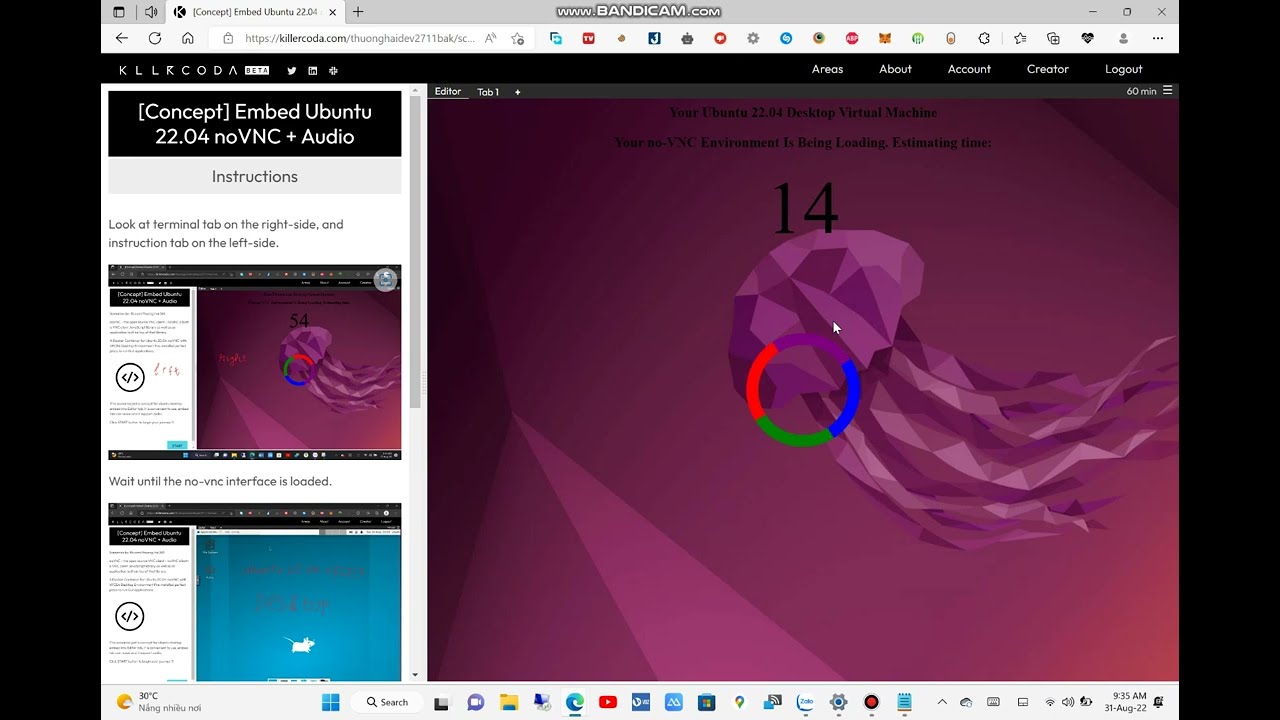This screenshot has height=720, width=1280.
Task: Open Red TV extension icon in toolbar
Action: click(x=588, y=38)
